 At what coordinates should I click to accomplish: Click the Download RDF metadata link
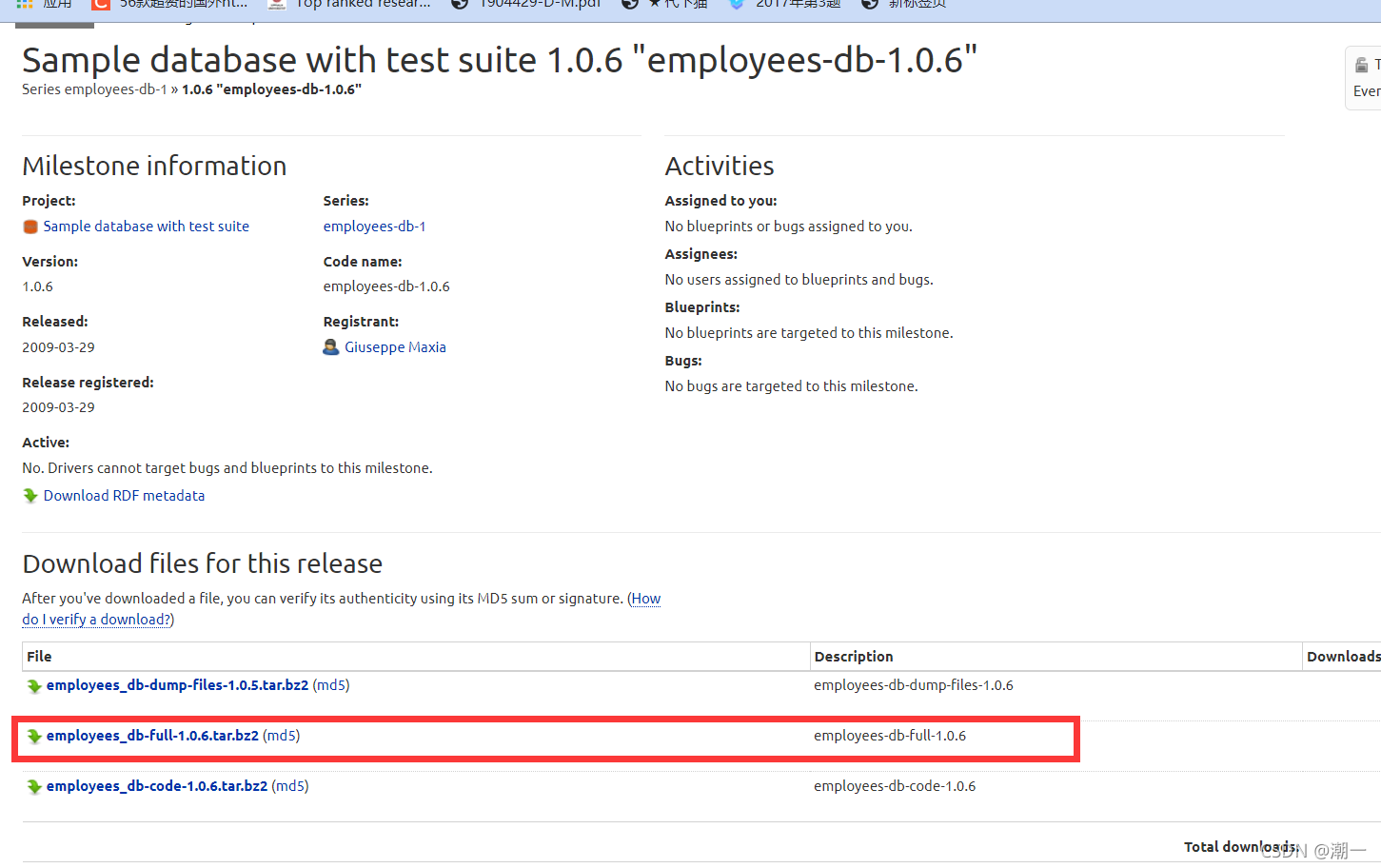(x=124, y=496)
